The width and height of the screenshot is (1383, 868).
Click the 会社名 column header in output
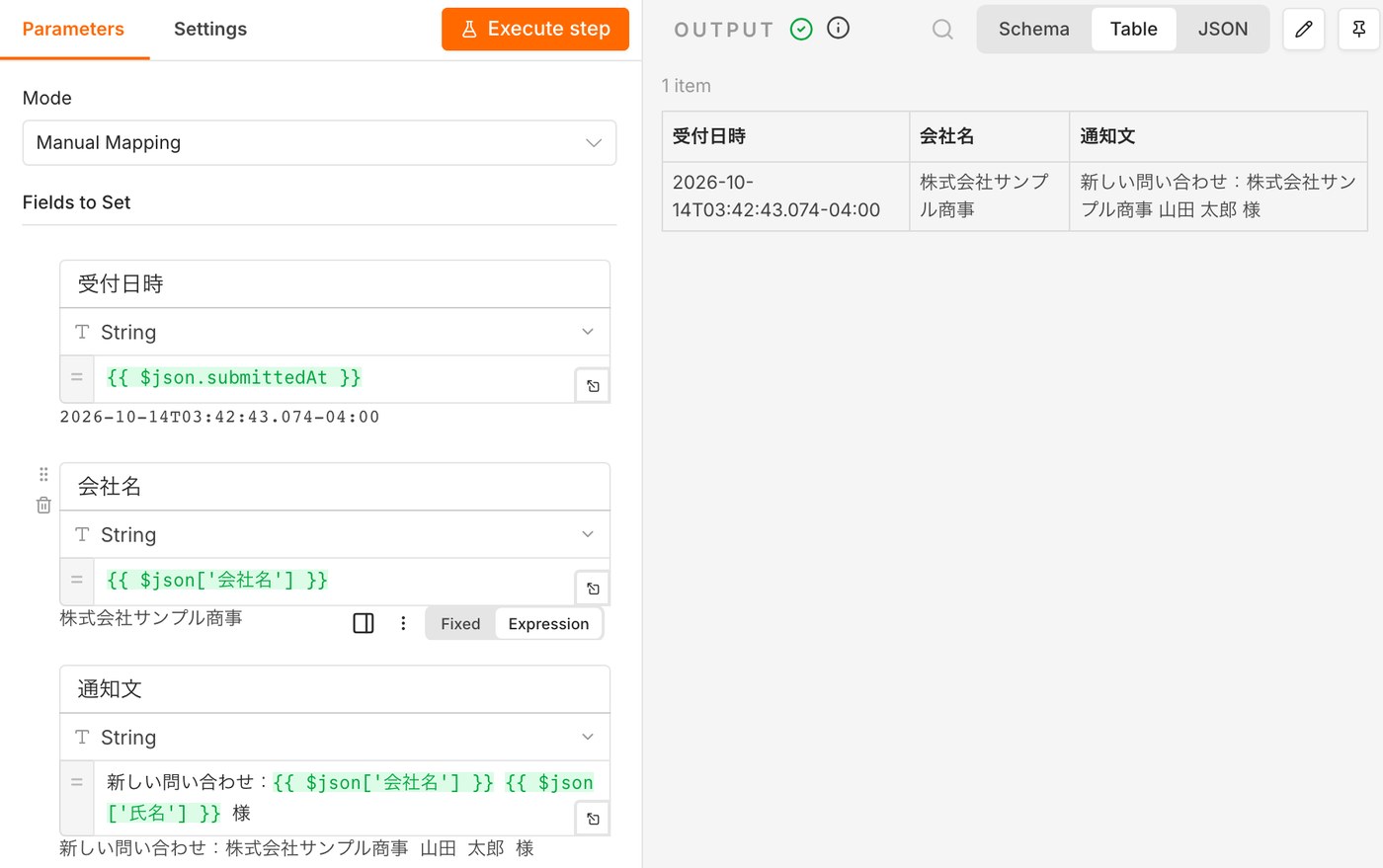pos(989,136)
